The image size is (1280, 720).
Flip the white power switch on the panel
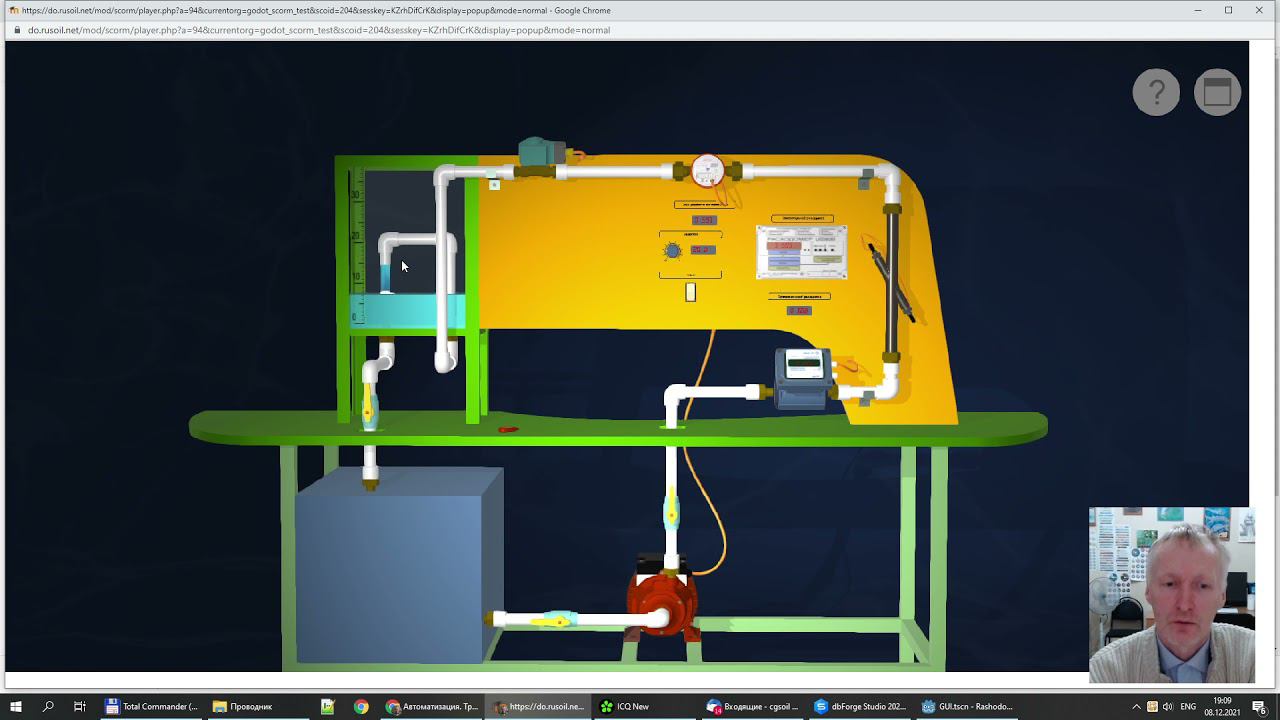690,292
